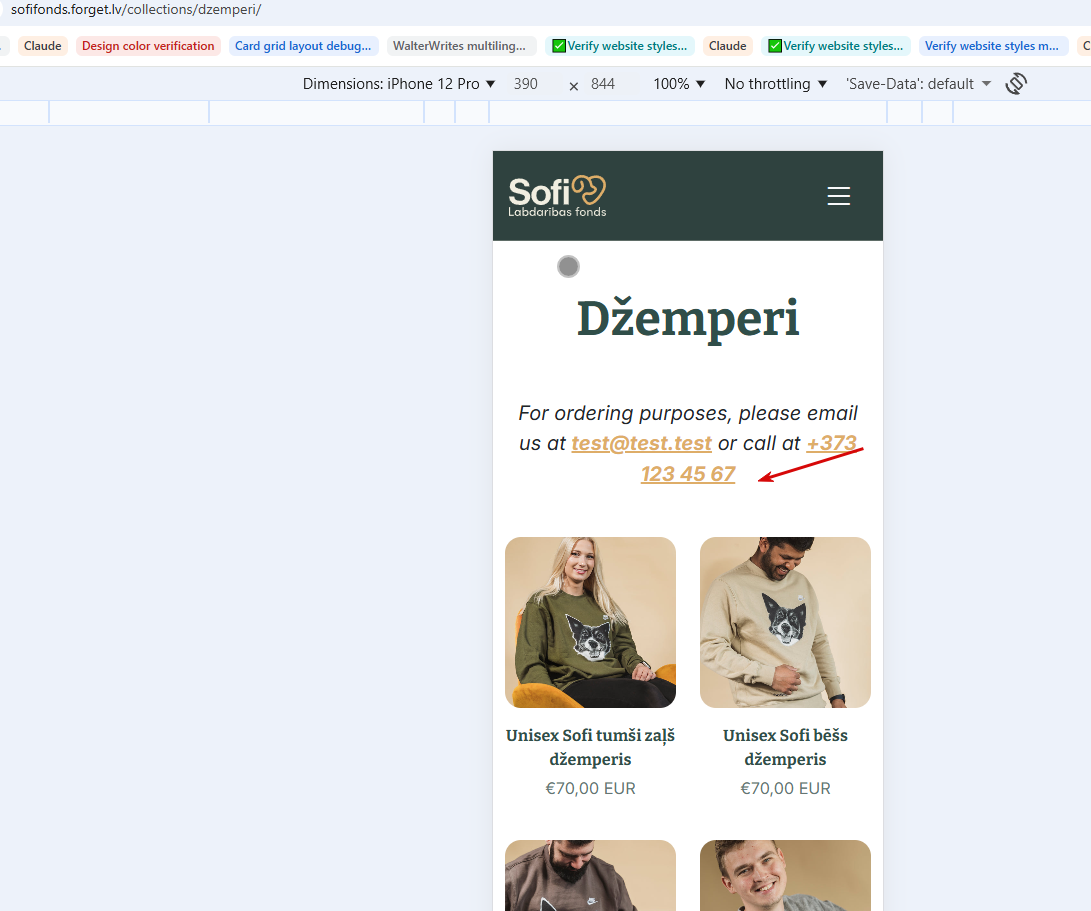Viewport: 1091px width, 911px height.
Task: Open the No throttling dropdown
Action: pyautogui.click(x=775, y=84)
